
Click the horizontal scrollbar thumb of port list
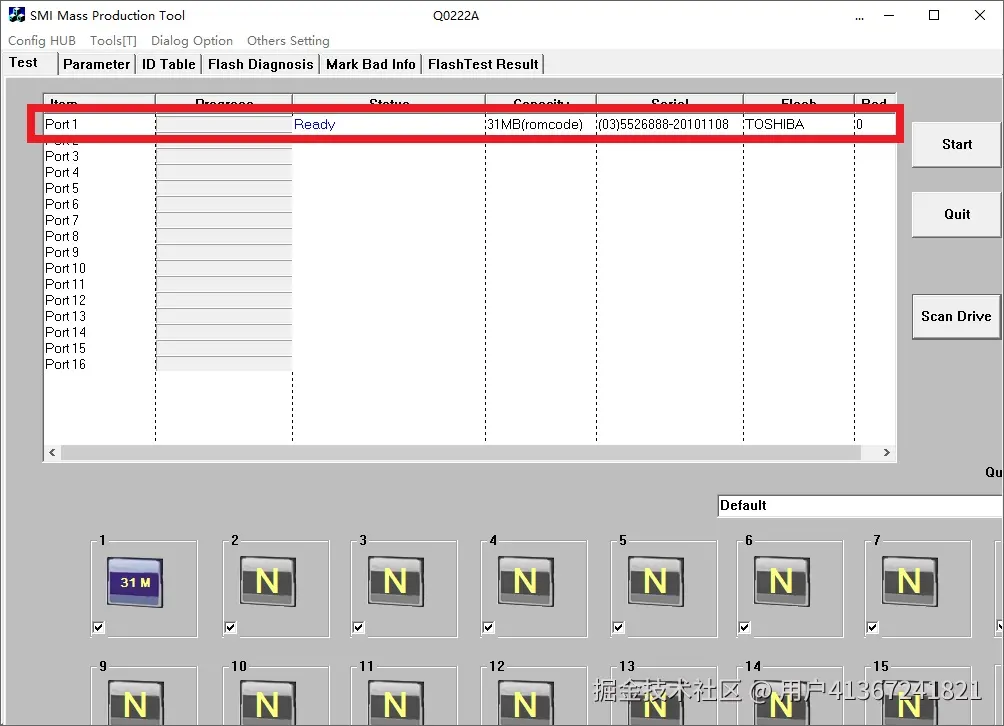pos(460,453)
